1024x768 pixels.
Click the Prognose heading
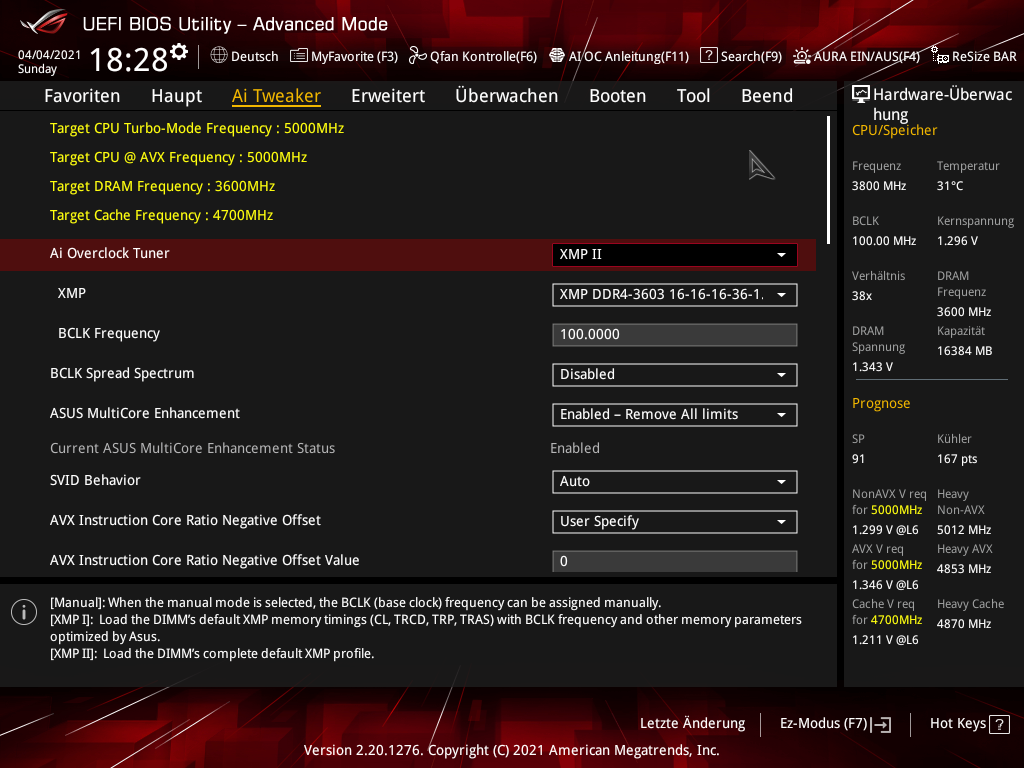[881, 404]
